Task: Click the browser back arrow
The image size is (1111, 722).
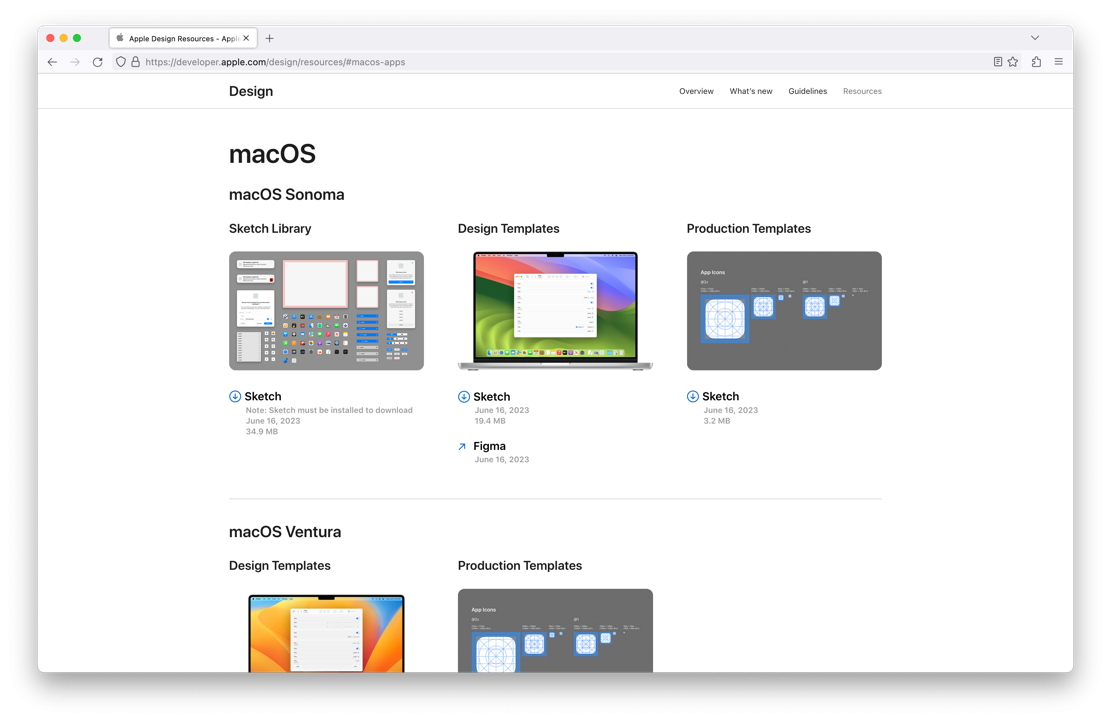Action: 52,62
